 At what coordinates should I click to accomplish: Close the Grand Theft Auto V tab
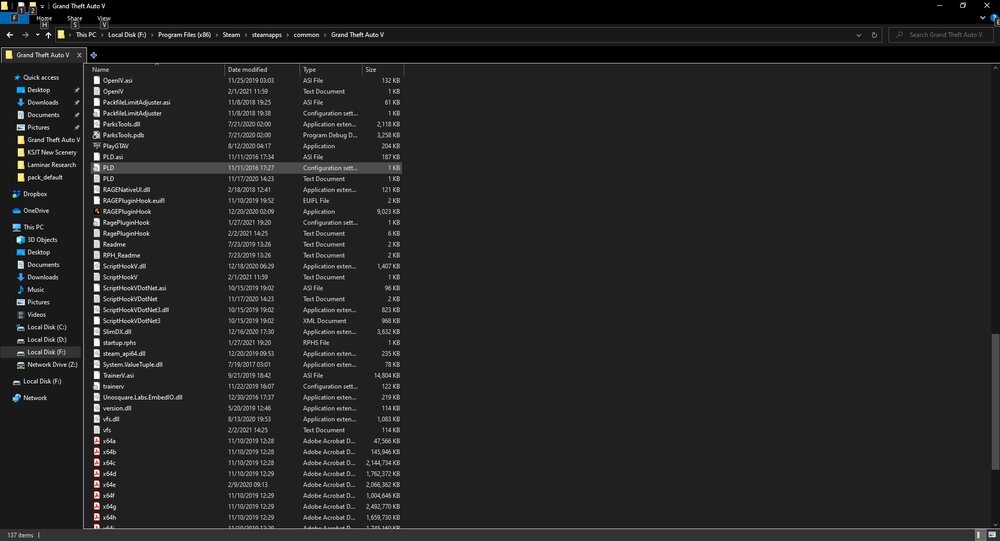79,55
